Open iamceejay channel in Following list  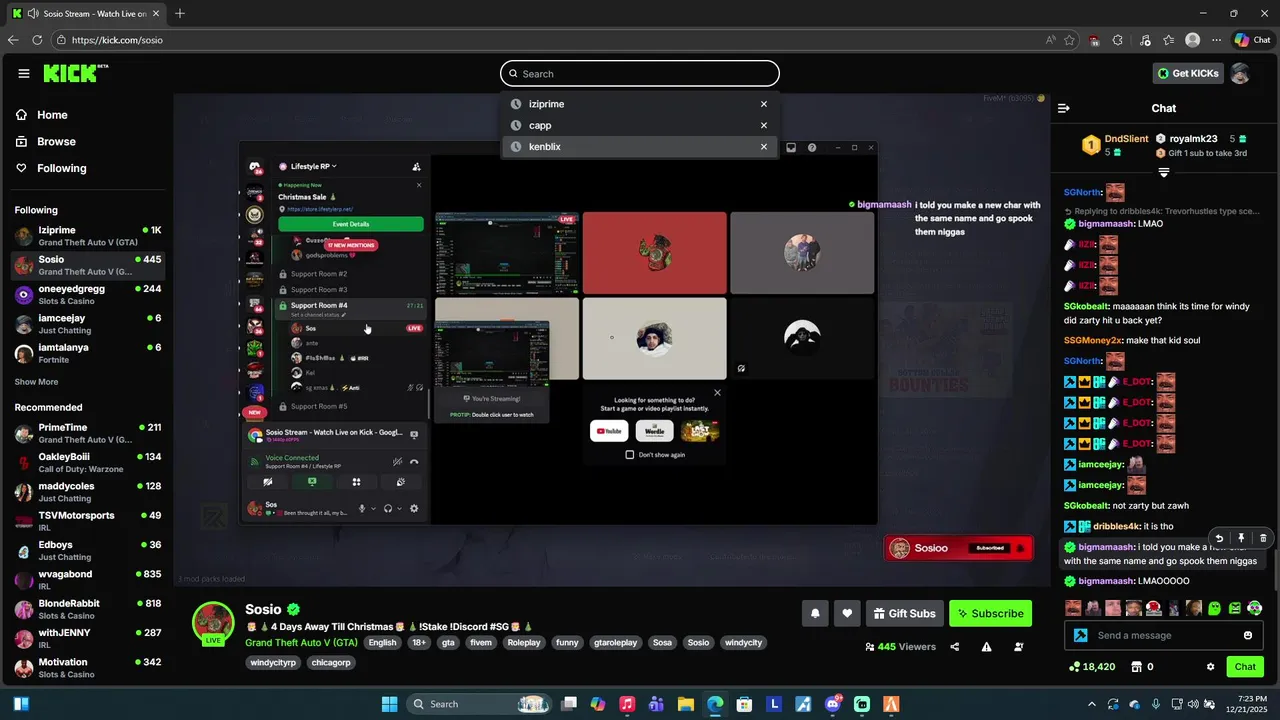coord(88,324)
